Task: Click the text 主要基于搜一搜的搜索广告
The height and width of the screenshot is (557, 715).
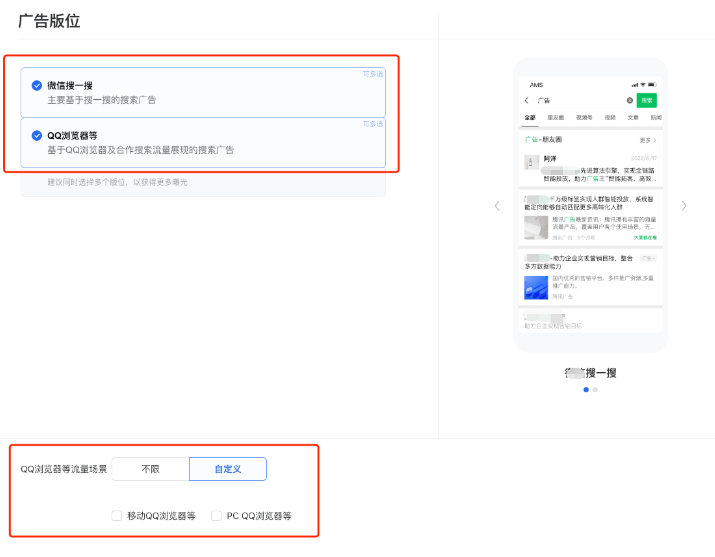Action: pyautogui.click(x=102, y=100)
